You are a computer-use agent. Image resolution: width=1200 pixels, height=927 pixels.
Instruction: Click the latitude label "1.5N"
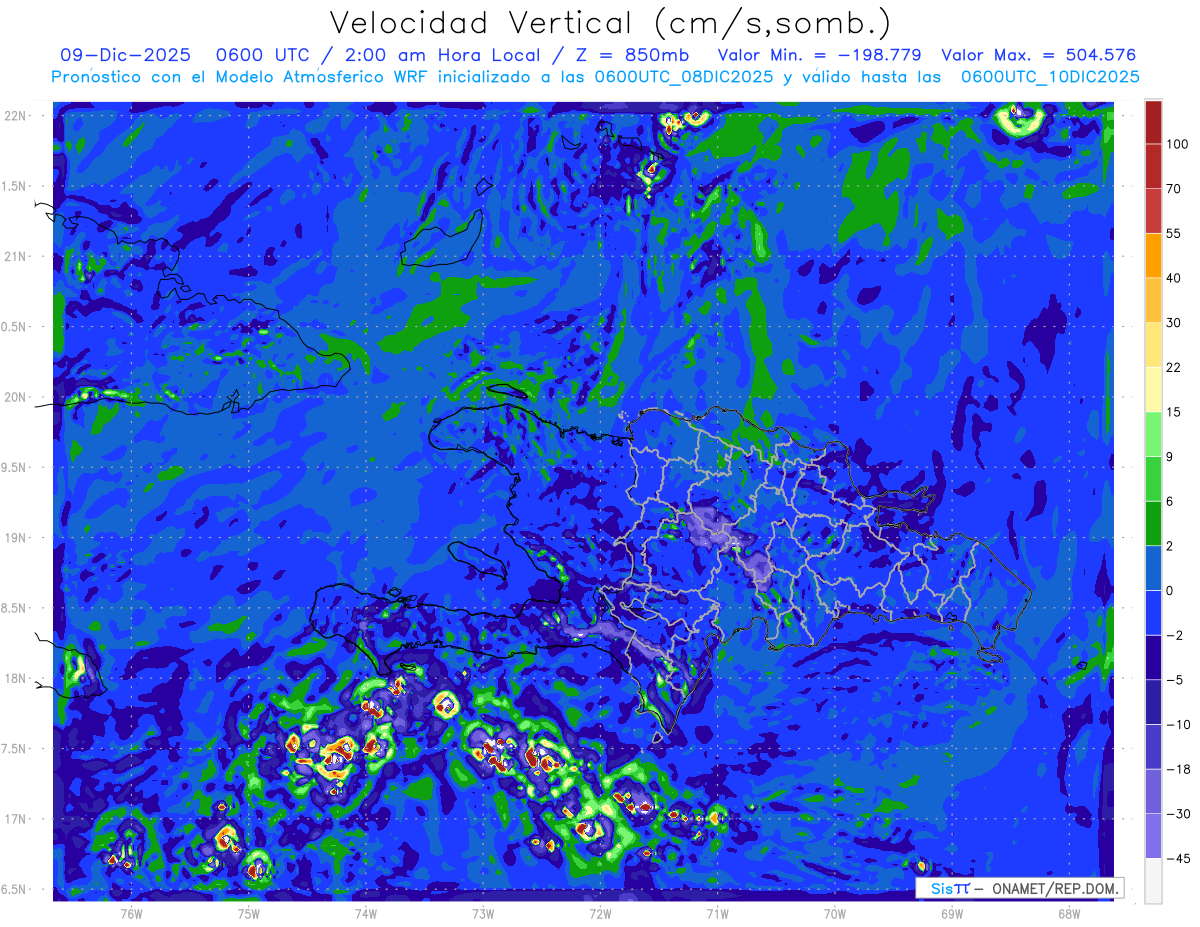click(x=15, y=186)
